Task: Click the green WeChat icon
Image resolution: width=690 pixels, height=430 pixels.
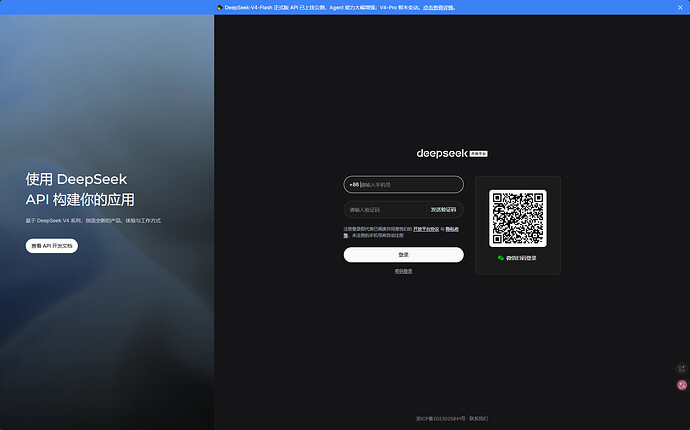Action: pos(501,258)
